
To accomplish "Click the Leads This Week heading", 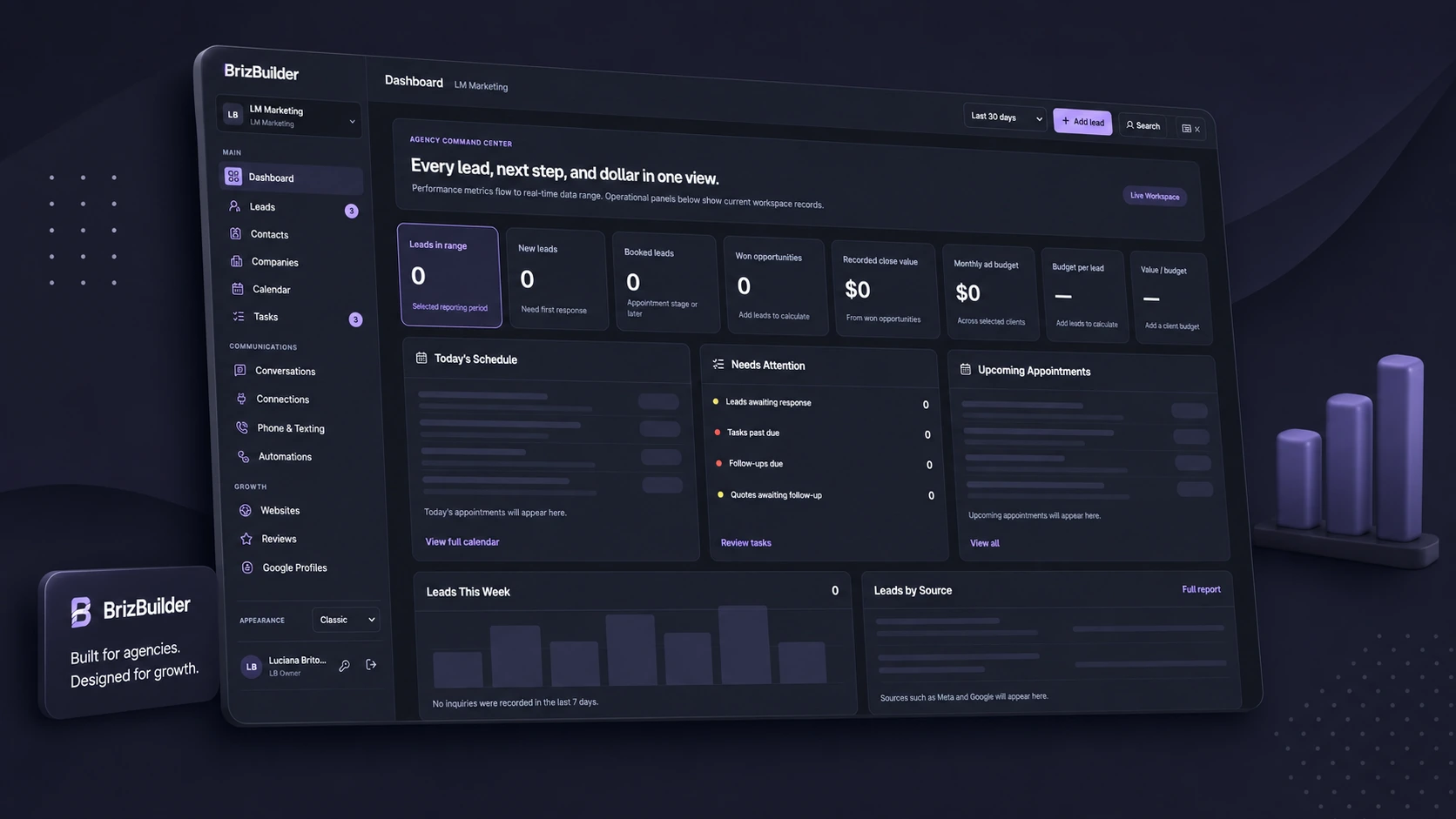I will click(468, 592).
